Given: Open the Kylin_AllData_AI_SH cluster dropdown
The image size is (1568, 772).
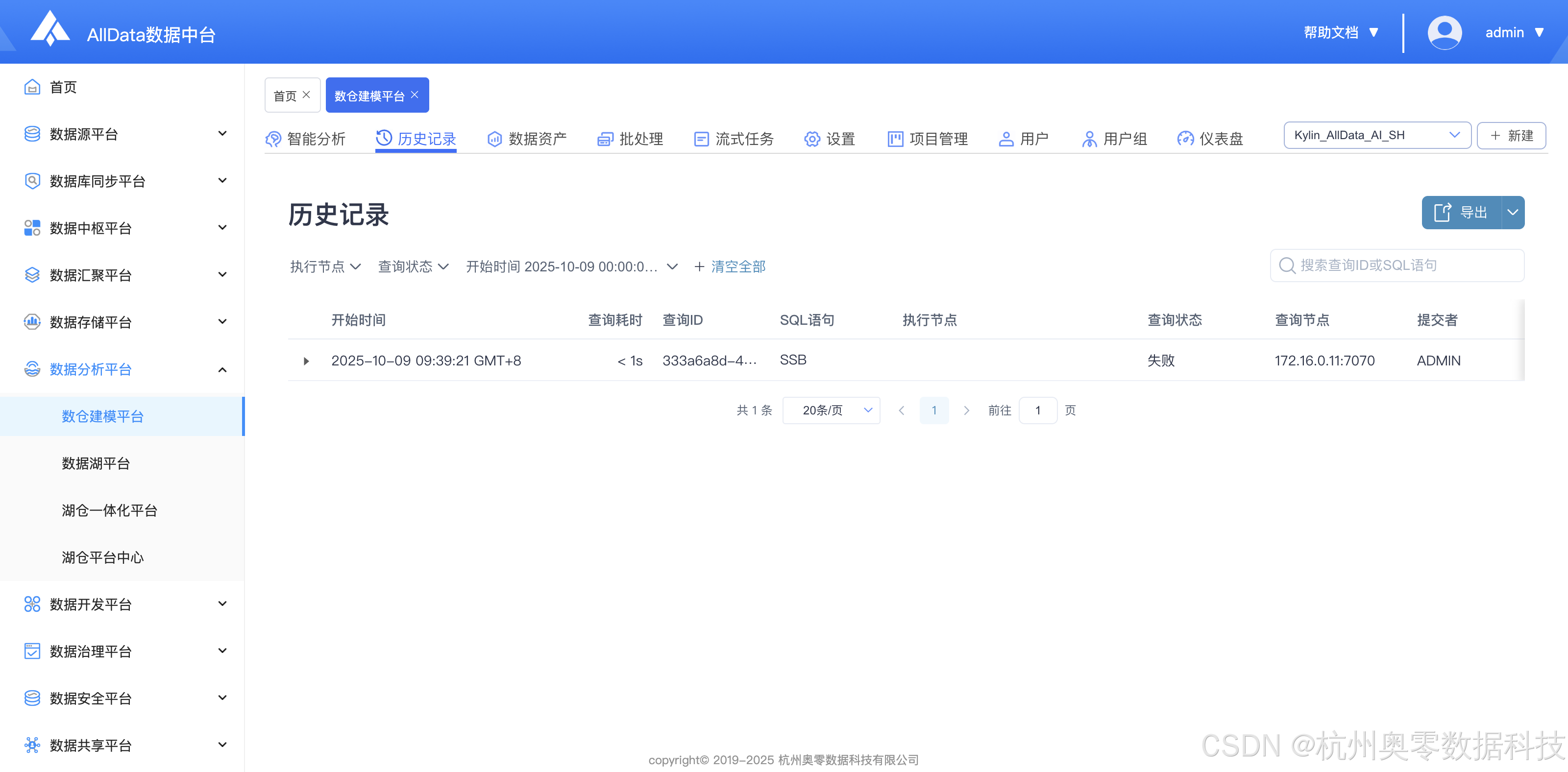Looking at the screenshot, I should click(x=1377, y=135).
